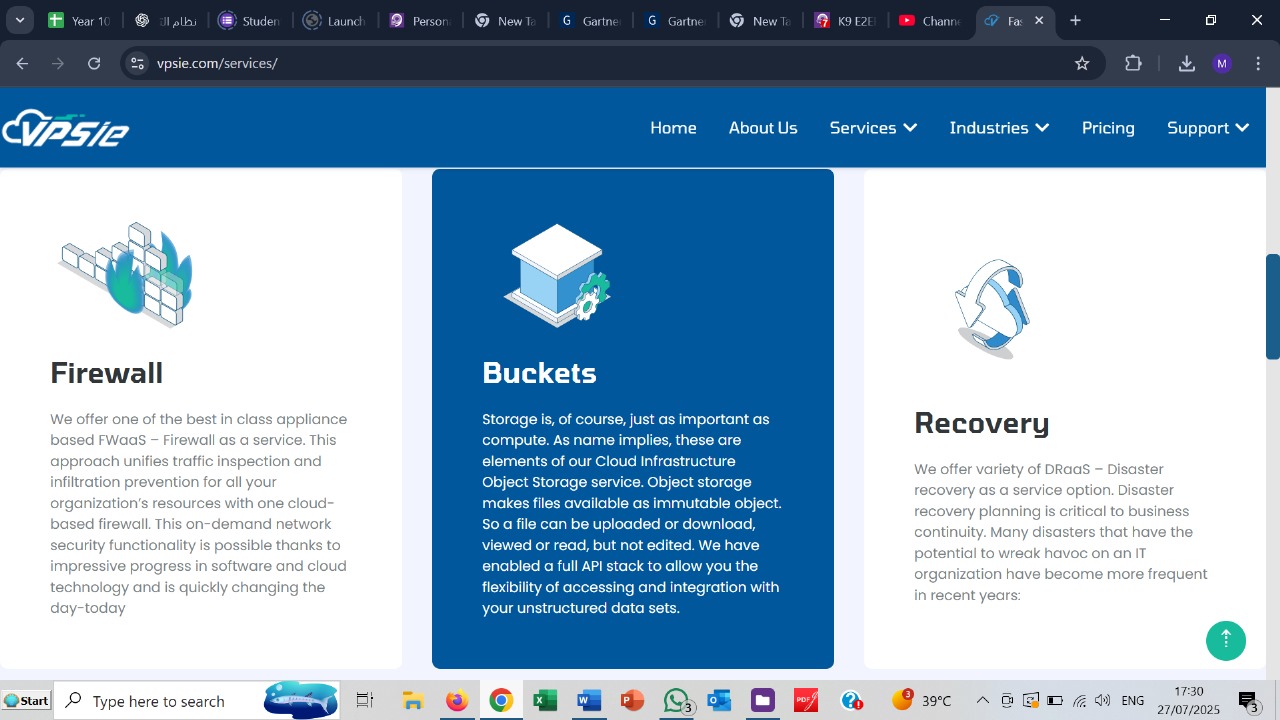Bookmark the page using the star icon
Screen dimensions: 1280x720
click(x=1081, y=62)
